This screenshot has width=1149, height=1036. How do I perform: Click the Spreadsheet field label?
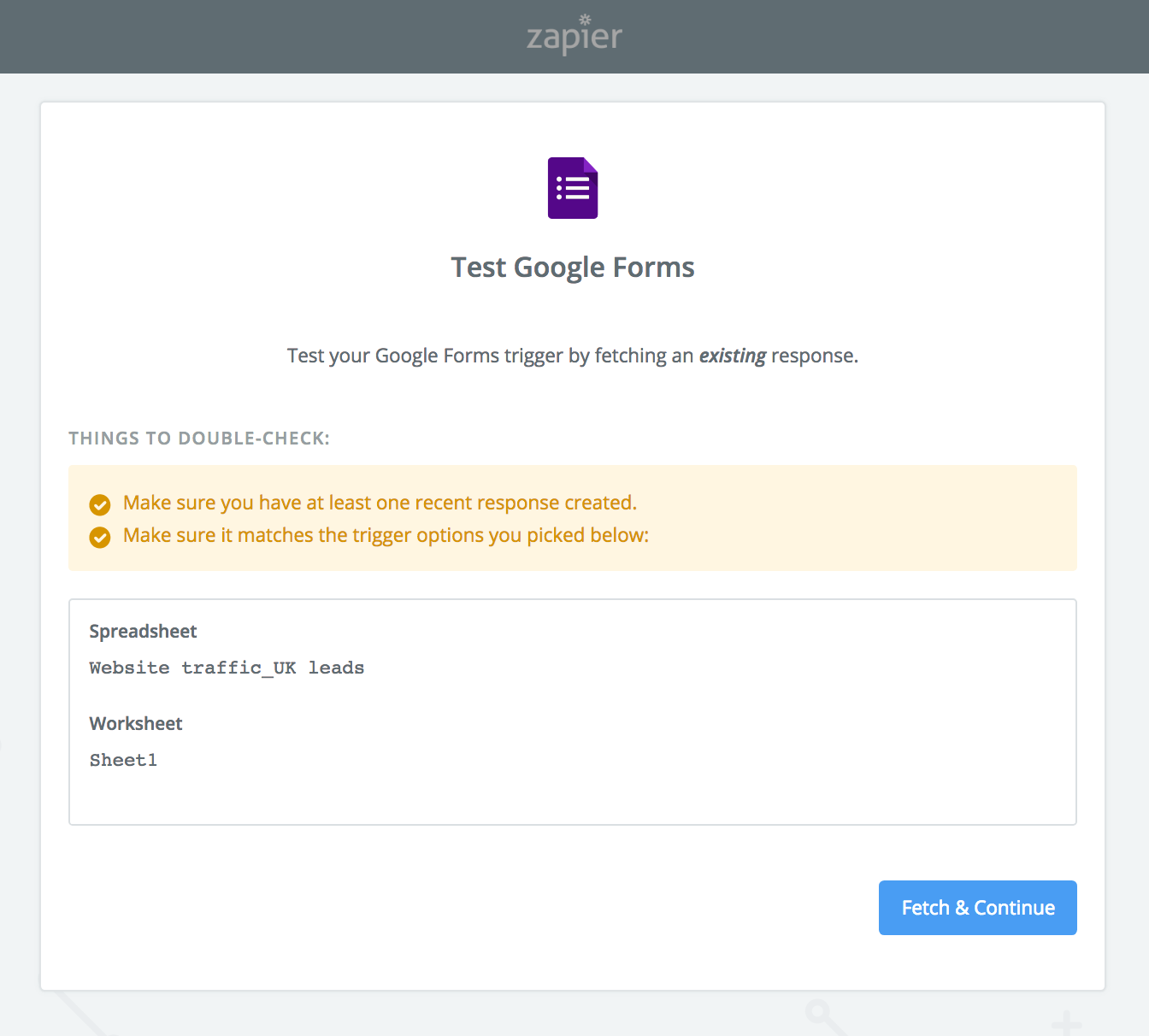coord(143,632)
